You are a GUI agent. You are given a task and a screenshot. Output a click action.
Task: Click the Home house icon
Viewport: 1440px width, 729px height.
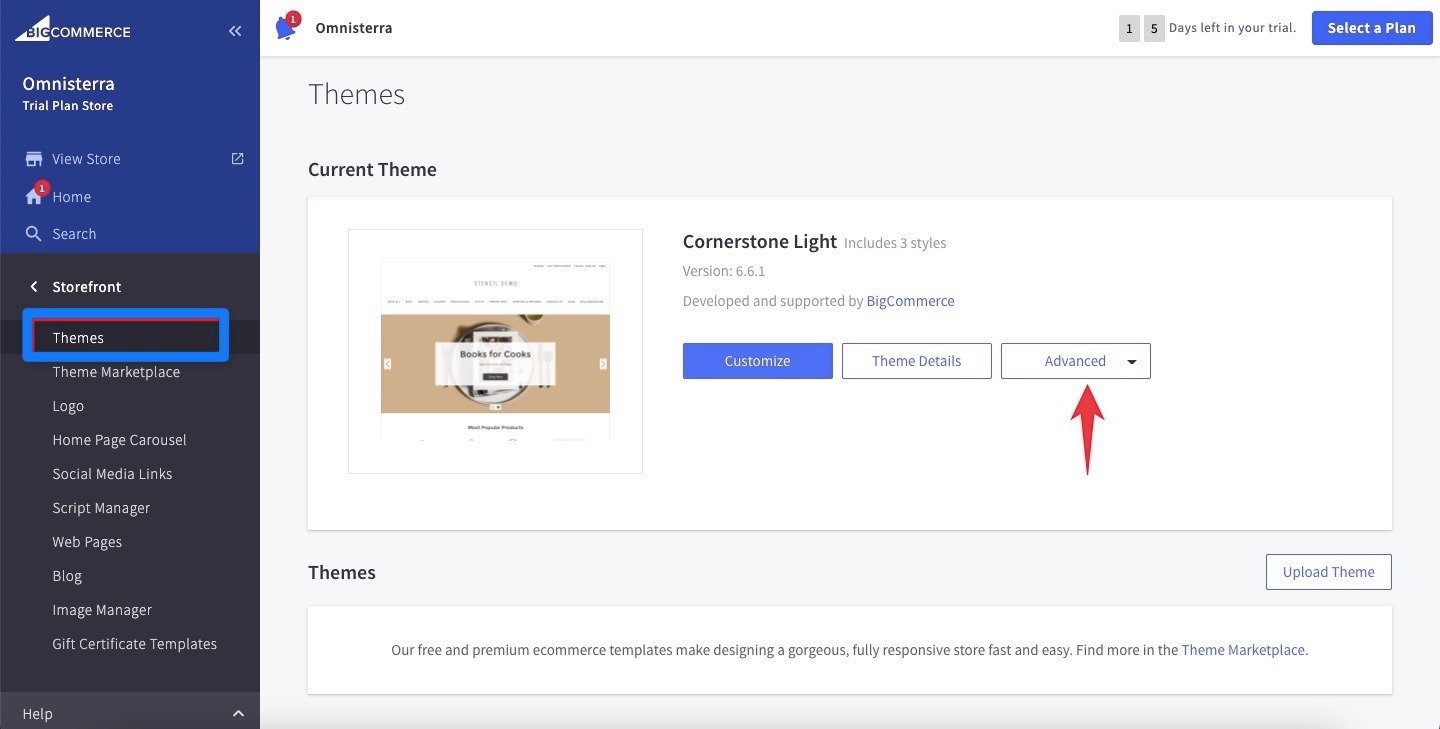tap(34, 197)
